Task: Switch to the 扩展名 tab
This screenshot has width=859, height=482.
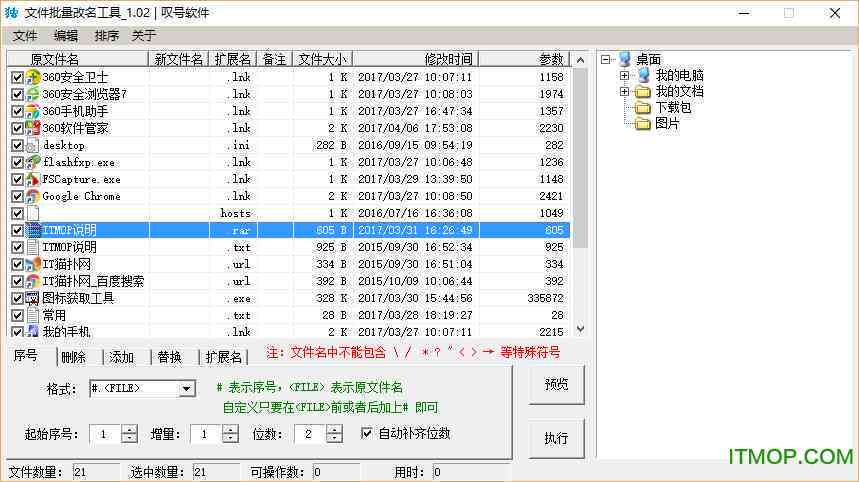Action: tap(224, 357)
